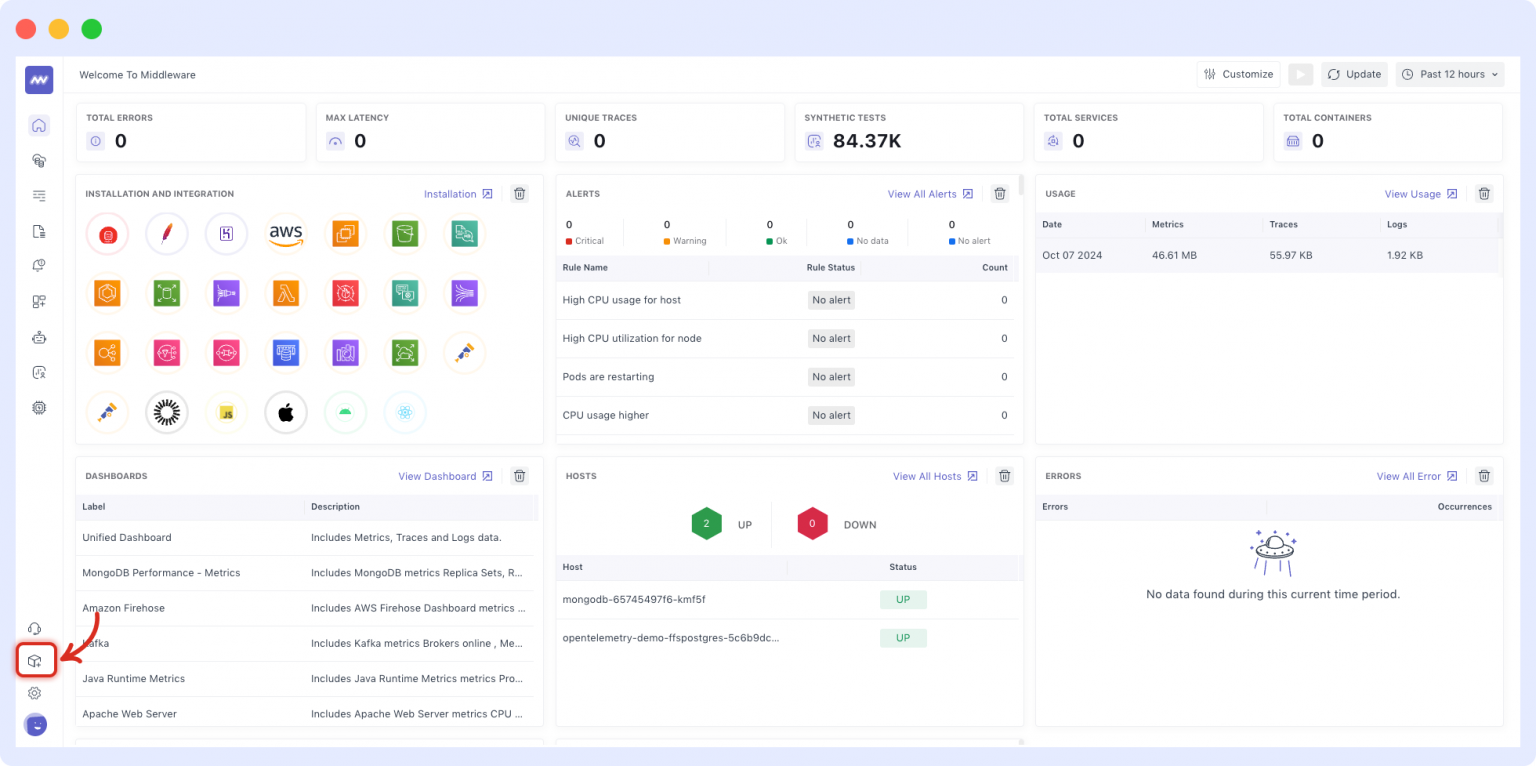Select the AWS integration icon

click(286, 232)
